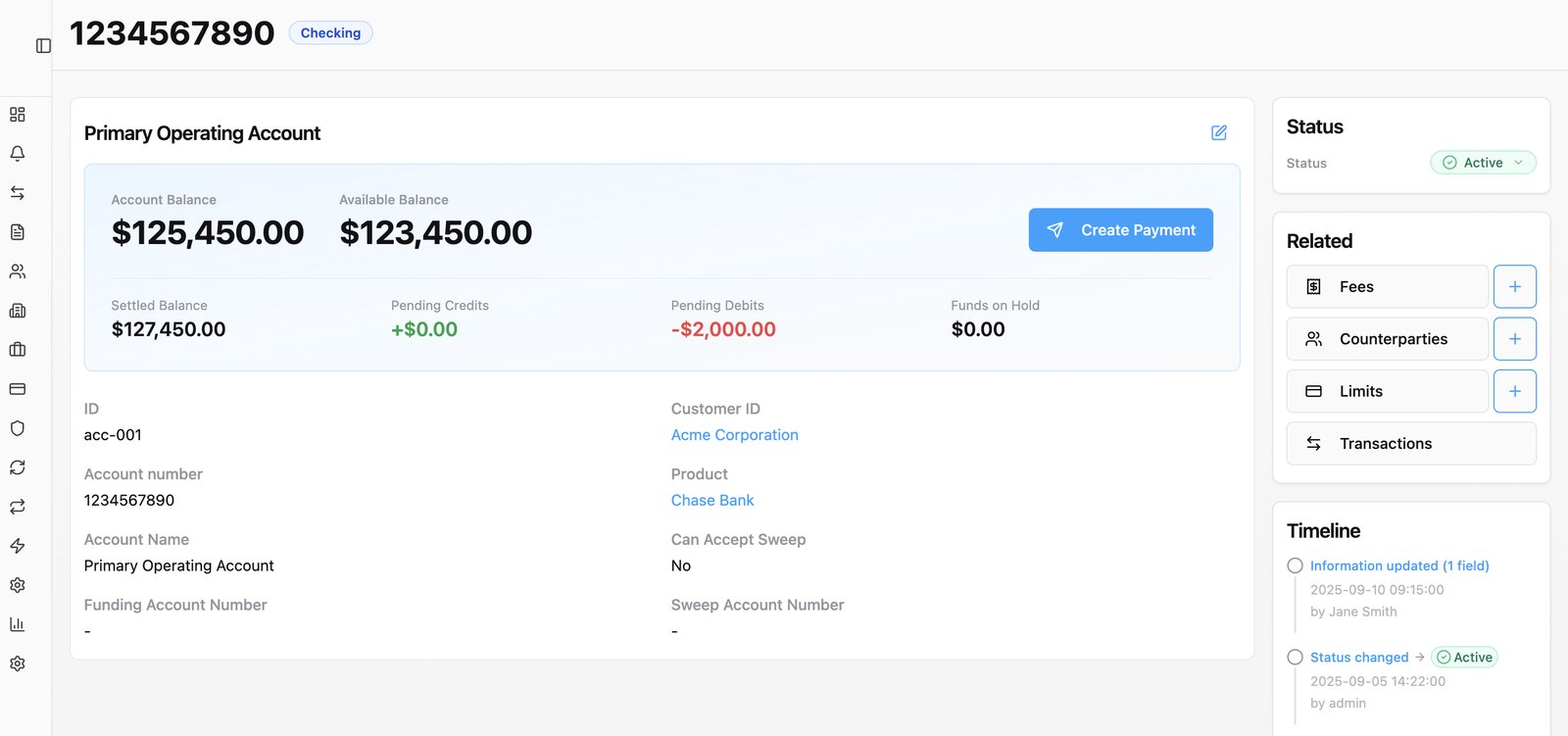Open the briefcase icon in the sidebar
The height and width of the screenshot is (736, 1568).
tap(18, 350)
